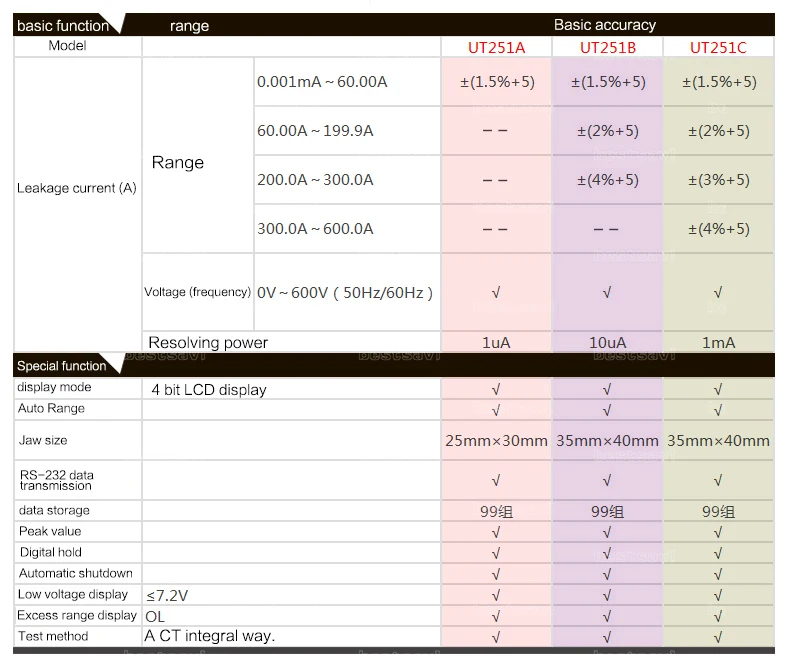The image size is (790, 663).
Task: Click UT251A checkmark in Voltage (frequency) row
Action: tap(496, 293)
